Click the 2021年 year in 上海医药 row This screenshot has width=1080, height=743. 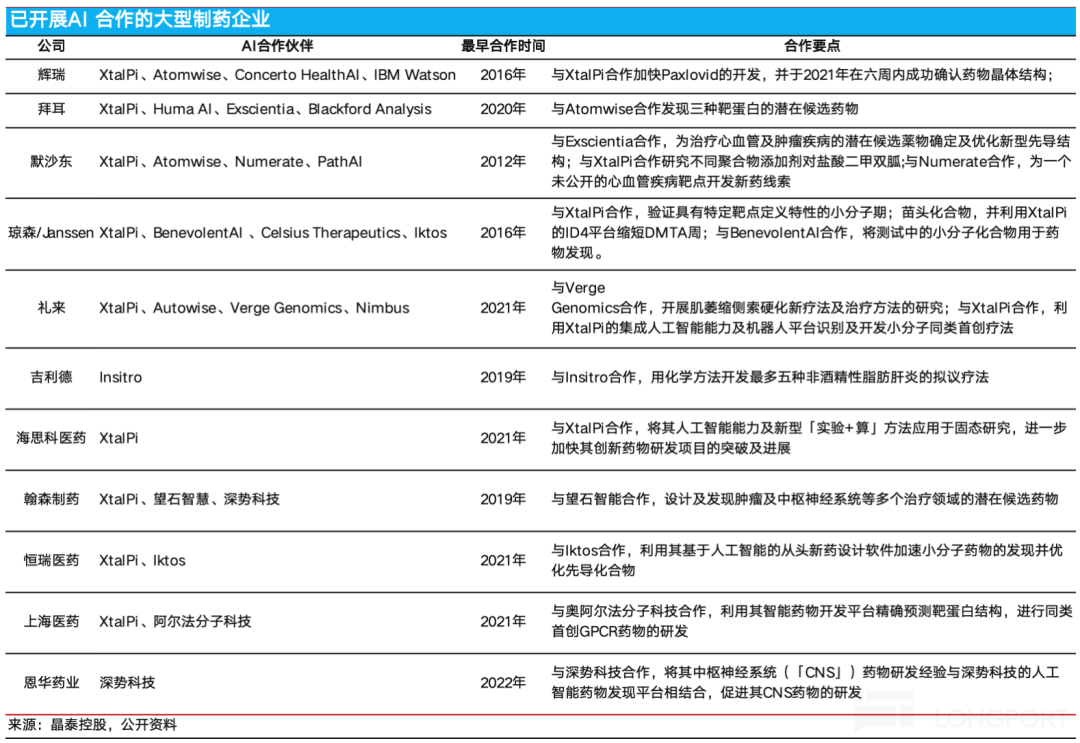503,622
